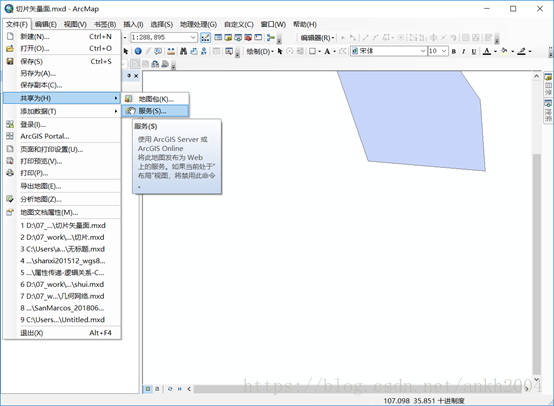Select the black Select Elements arrow in Draw toolbar
This screenshot has width=554, height=406.
(280, 51)
